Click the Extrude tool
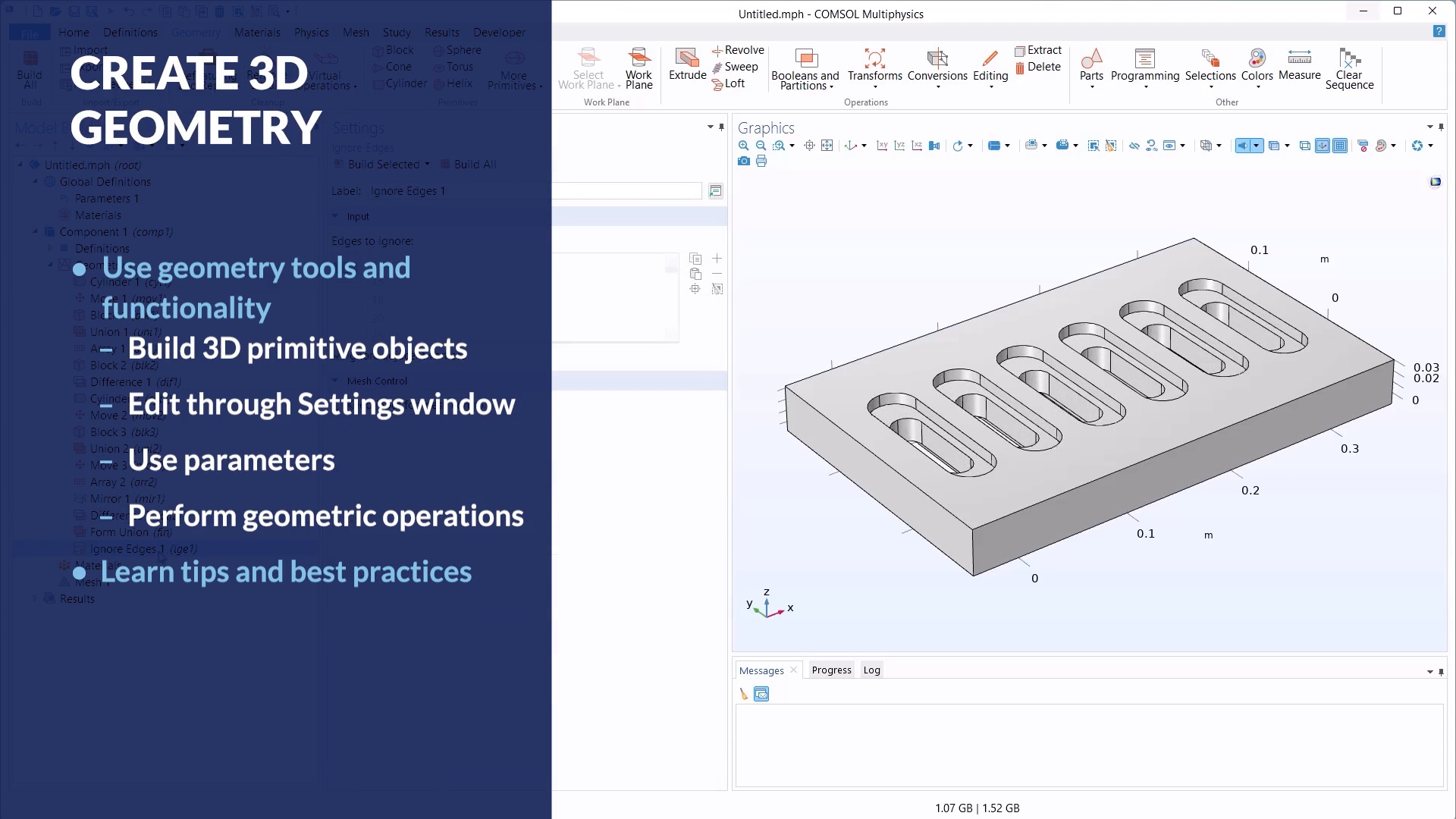Screen dimensions: 1456x819 687,64
